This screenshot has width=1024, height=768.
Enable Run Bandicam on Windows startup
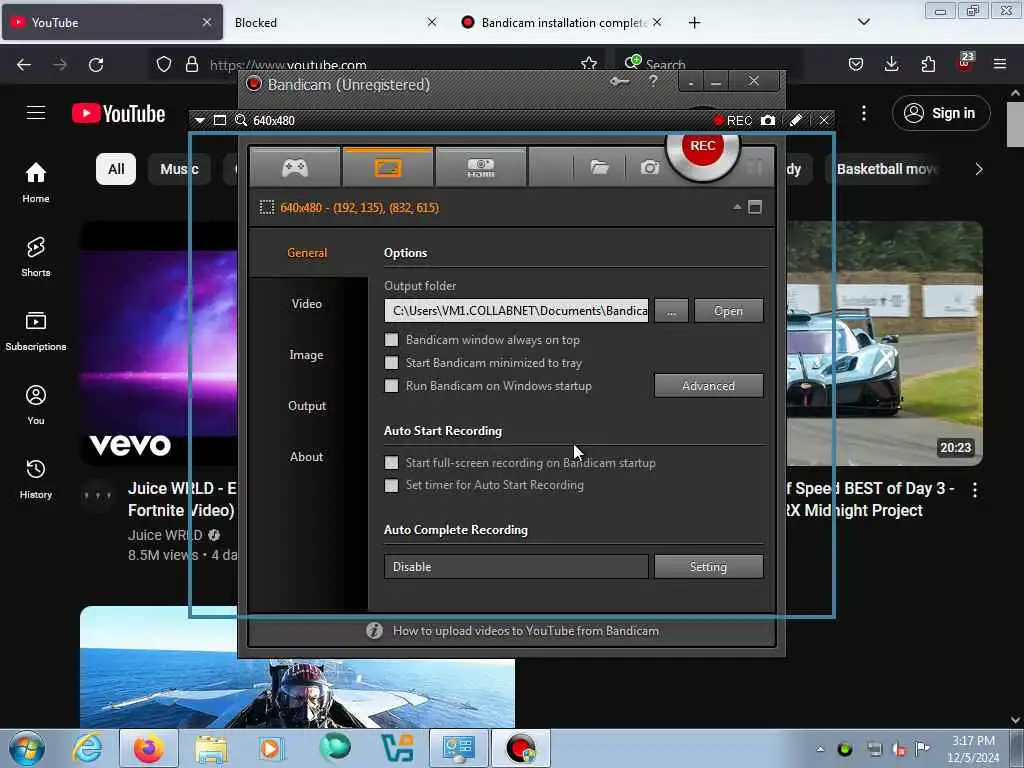[391, 386]
